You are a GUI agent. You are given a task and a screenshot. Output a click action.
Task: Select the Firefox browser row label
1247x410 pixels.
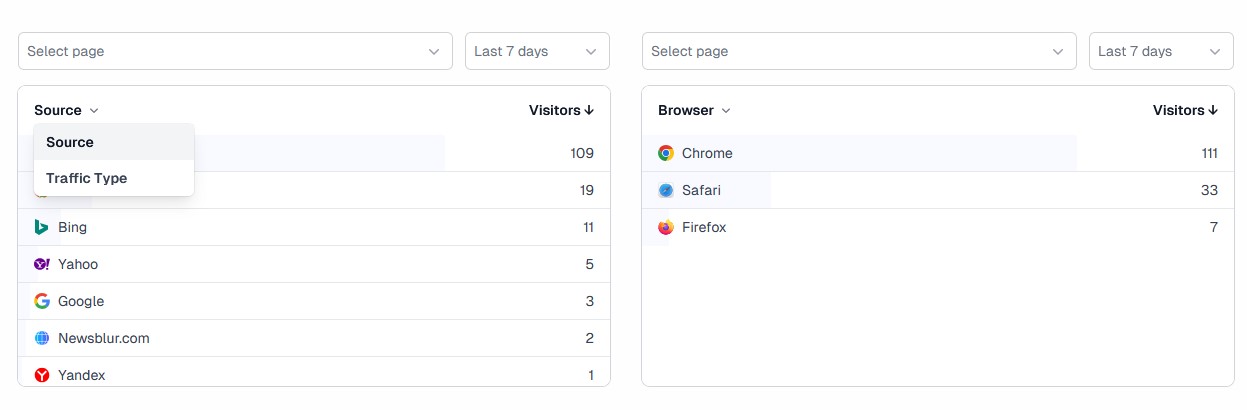pos(704,227)
